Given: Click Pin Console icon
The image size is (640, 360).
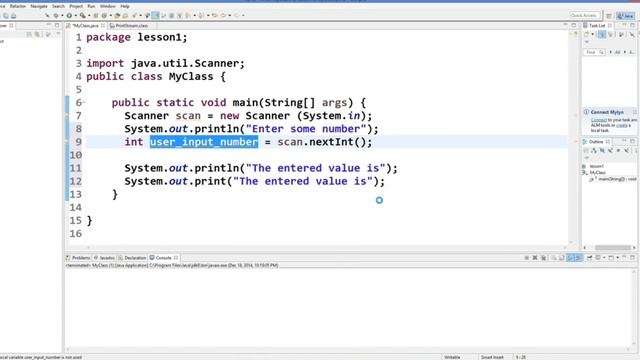Looking at the screenshot, I should (x=589, y=258).
